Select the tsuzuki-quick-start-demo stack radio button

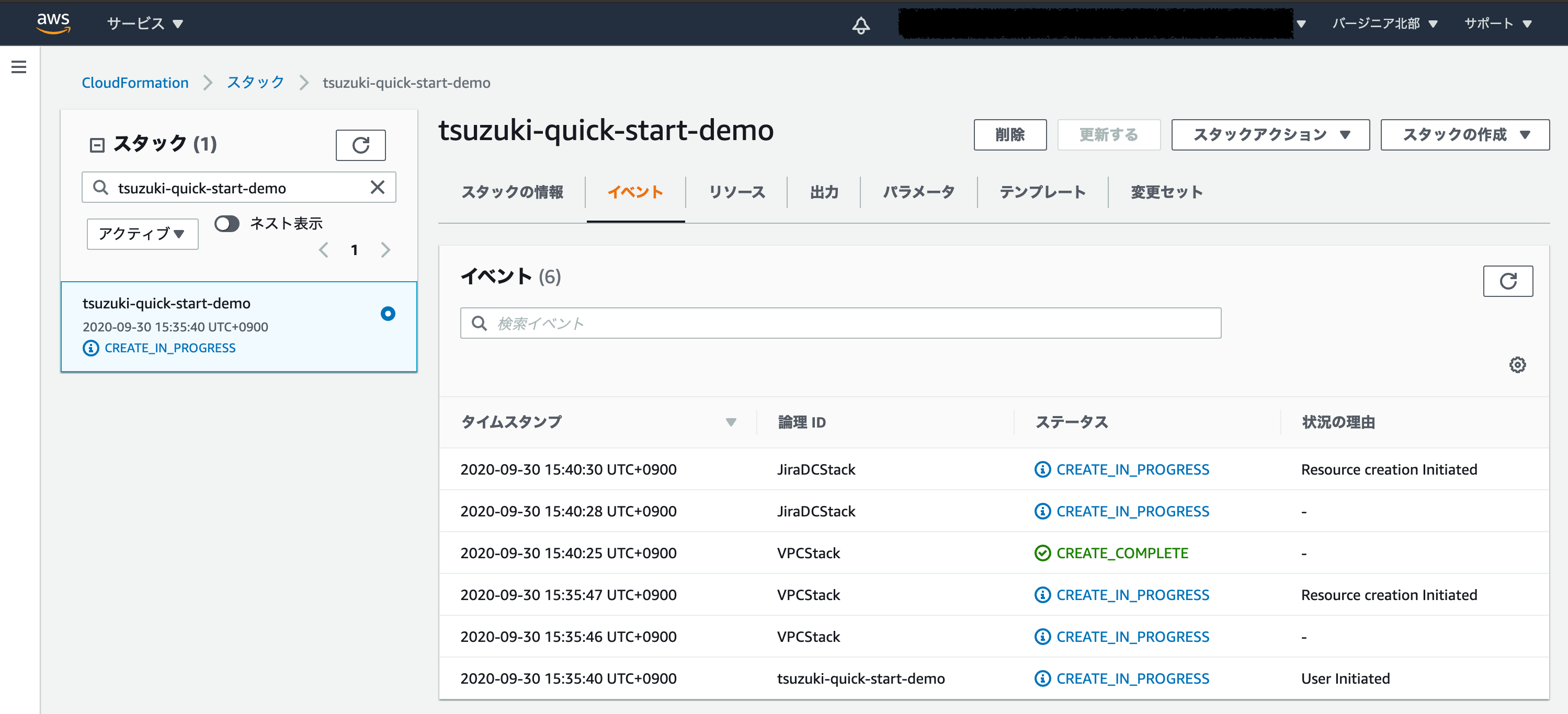coord(388,313)
